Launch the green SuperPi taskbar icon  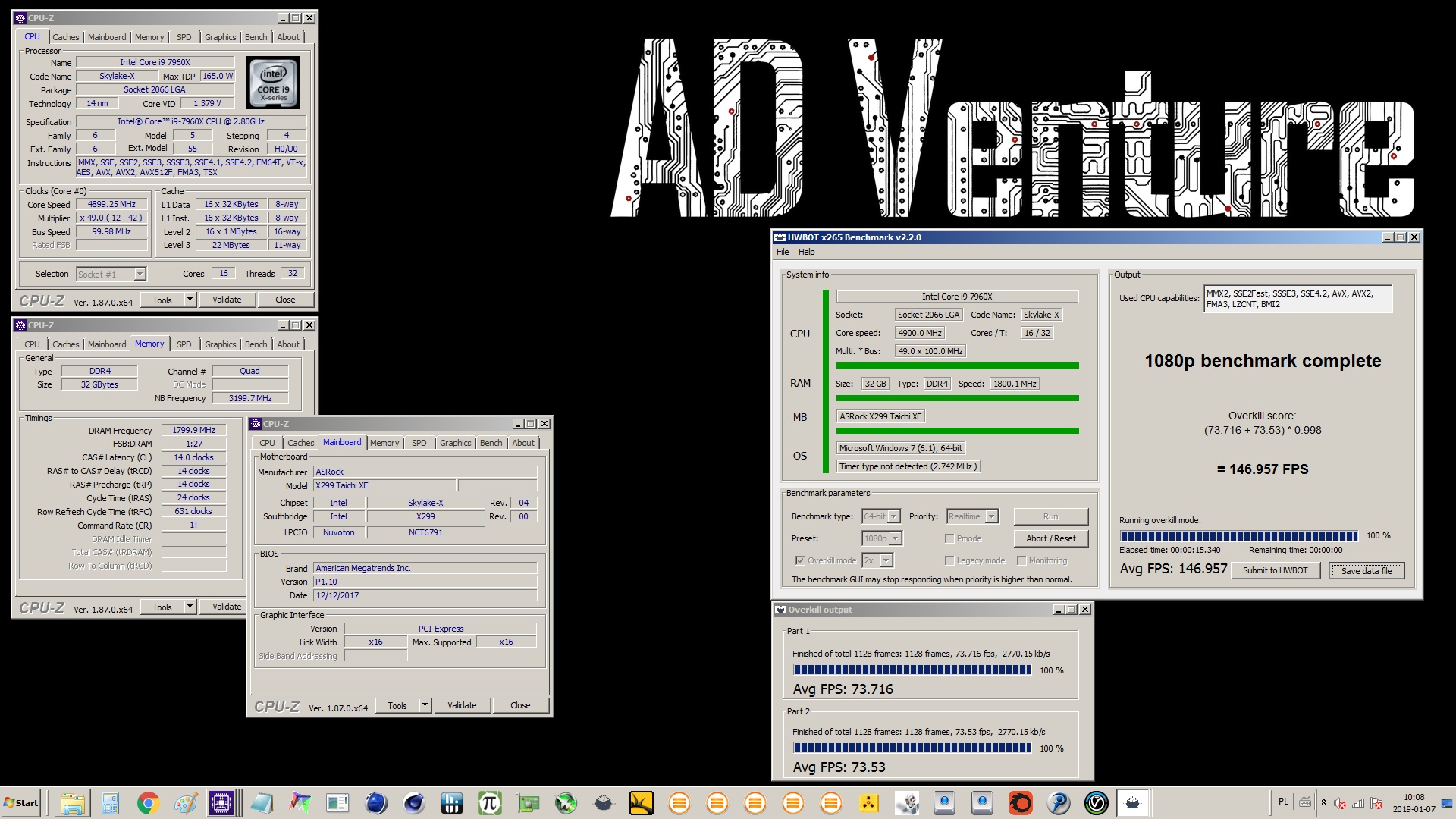(489, 803)
